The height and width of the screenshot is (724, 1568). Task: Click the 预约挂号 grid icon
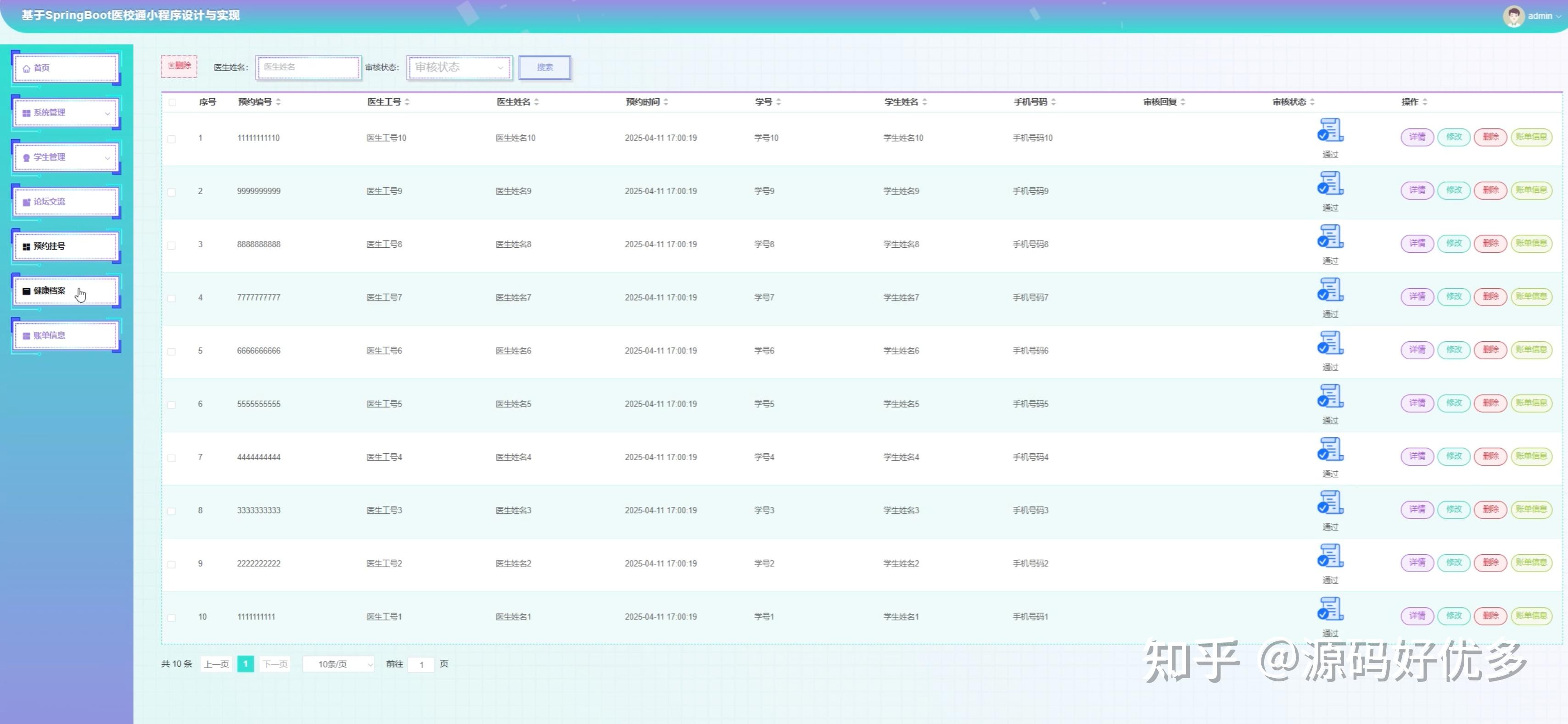[x=27, y=246]
